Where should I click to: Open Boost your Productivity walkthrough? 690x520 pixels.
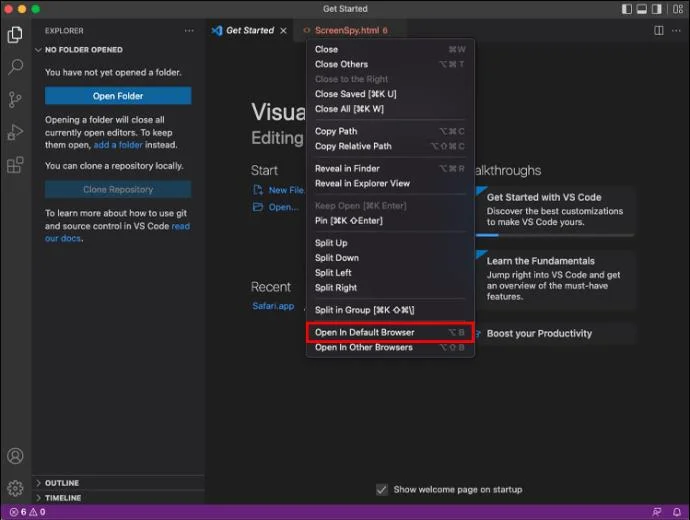click(555, 333)
